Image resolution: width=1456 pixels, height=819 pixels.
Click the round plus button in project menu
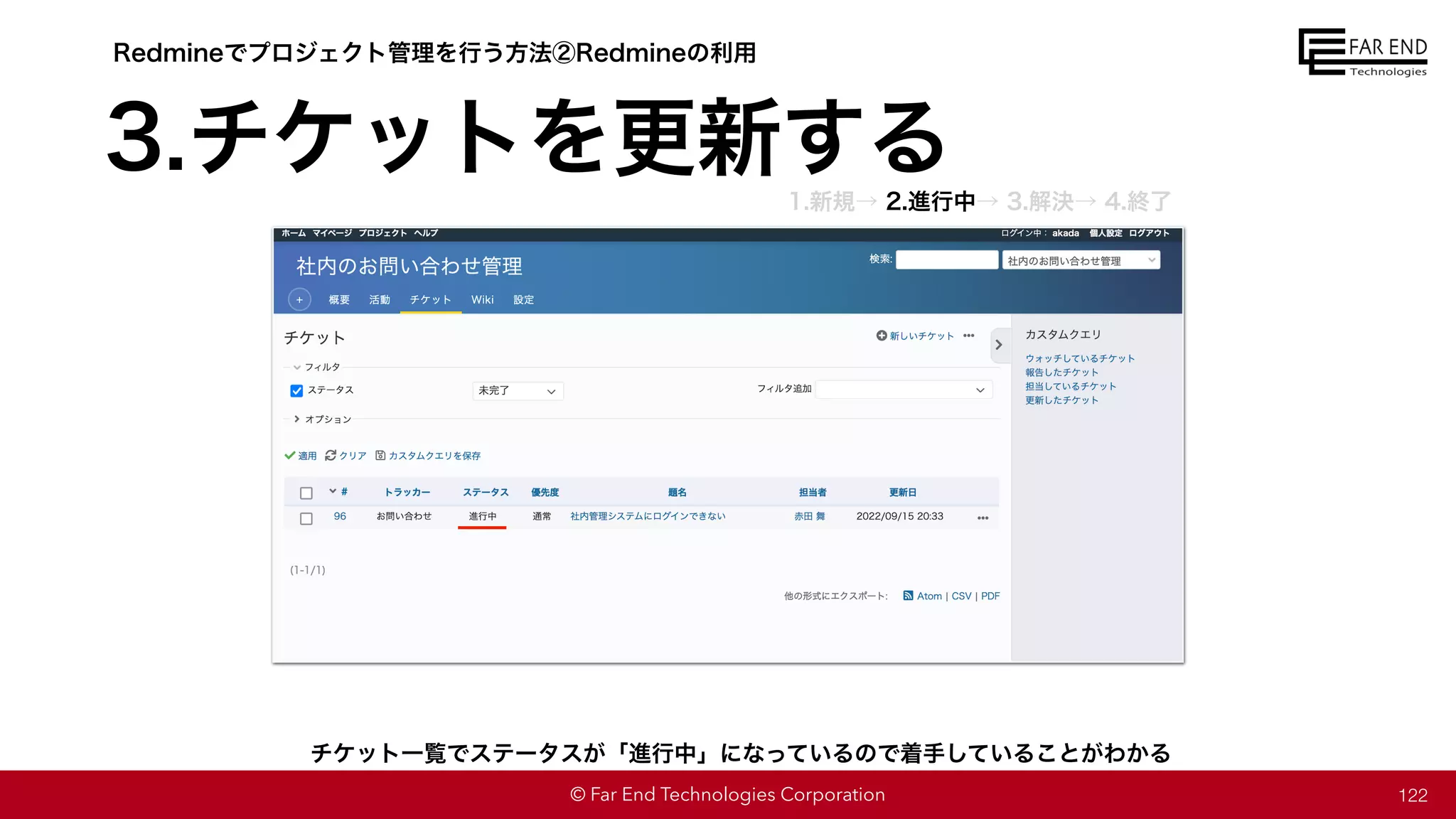coord(299,300)
